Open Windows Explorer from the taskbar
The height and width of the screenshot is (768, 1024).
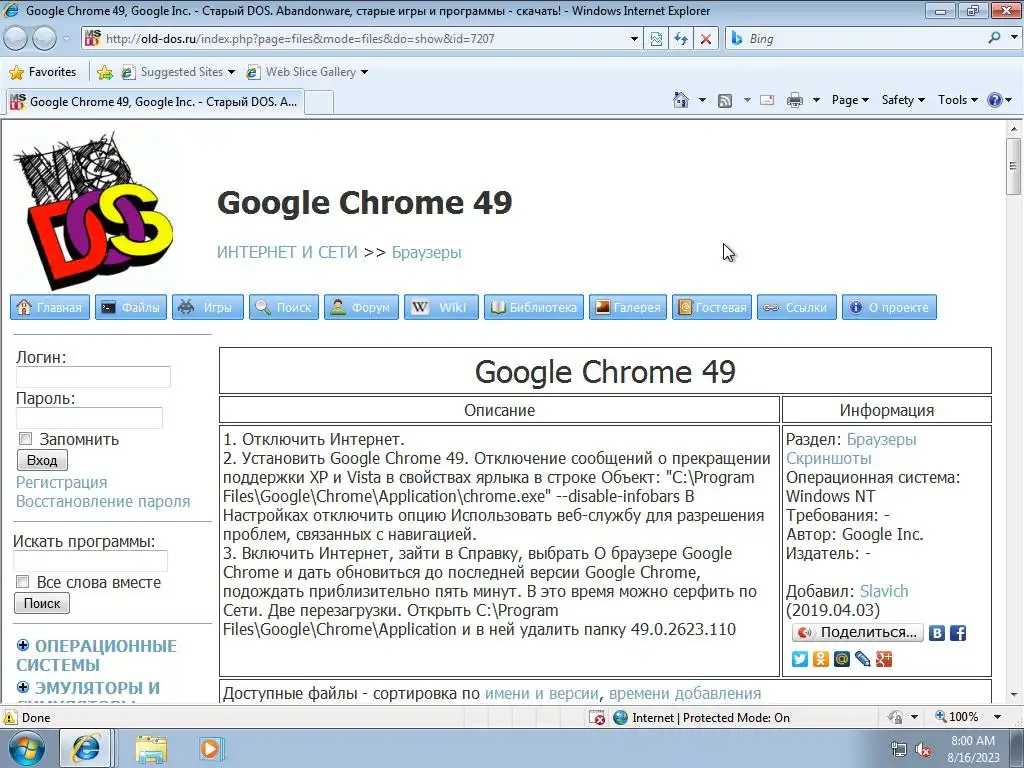(x=151, y=749)
